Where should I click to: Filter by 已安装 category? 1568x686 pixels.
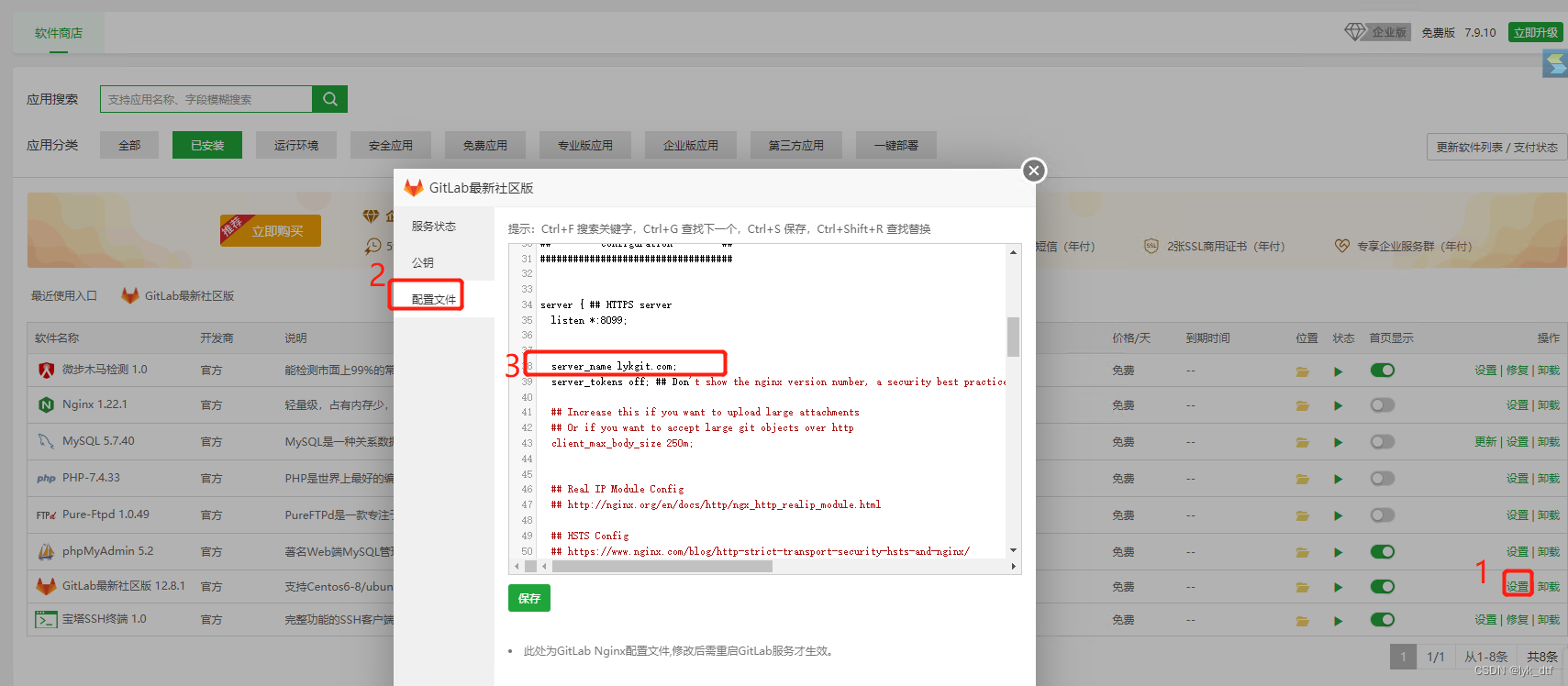[x=207, y=145]
